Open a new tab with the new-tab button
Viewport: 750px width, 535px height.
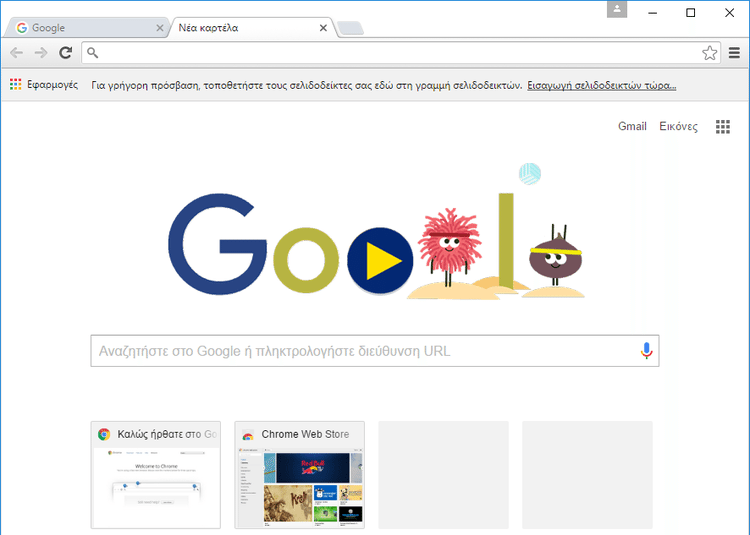click(x=350, y=29)
